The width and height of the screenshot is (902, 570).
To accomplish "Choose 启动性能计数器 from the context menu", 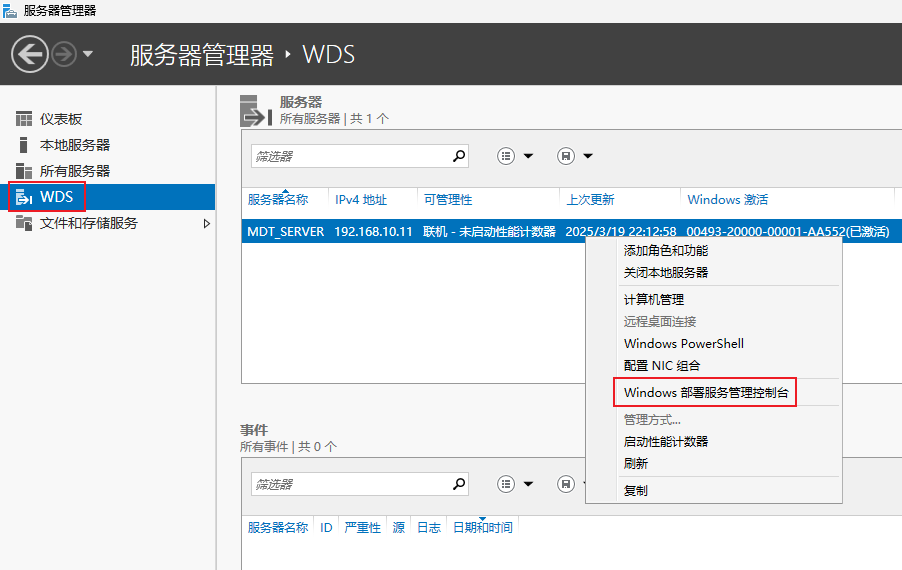I will 666,442.
